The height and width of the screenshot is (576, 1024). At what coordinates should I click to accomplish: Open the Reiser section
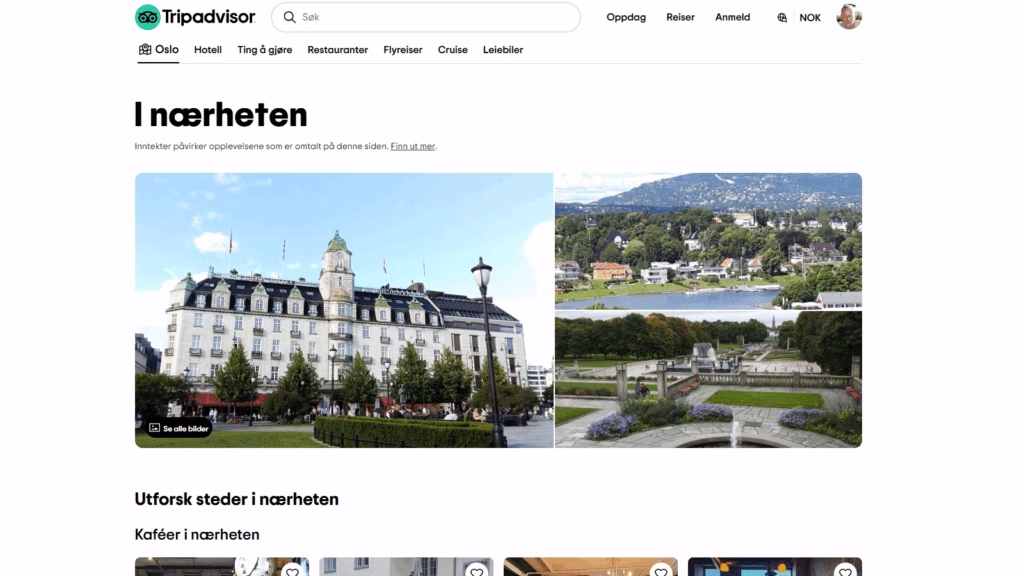tap(681, 17)
